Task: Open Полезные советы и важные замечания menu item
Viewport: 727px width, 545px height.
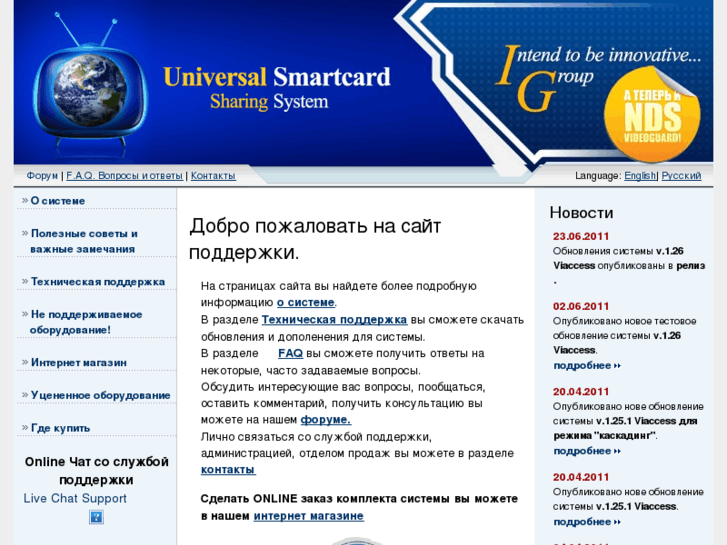Action: pos(84,241)
